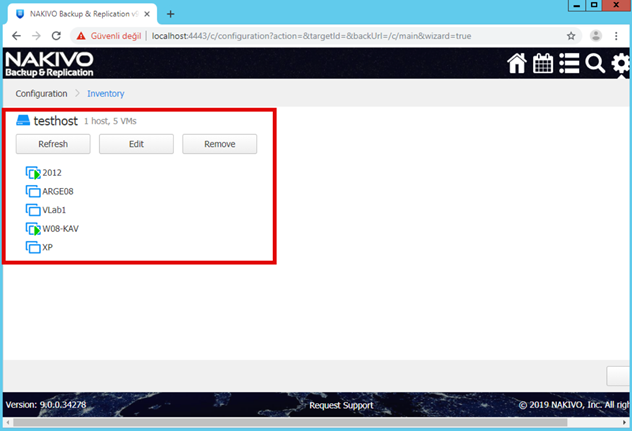Image resolution: width=632 pixels, height=431 pixels.
Task: Click the VM icon next to VLab1
Action: tap(33, 210)
